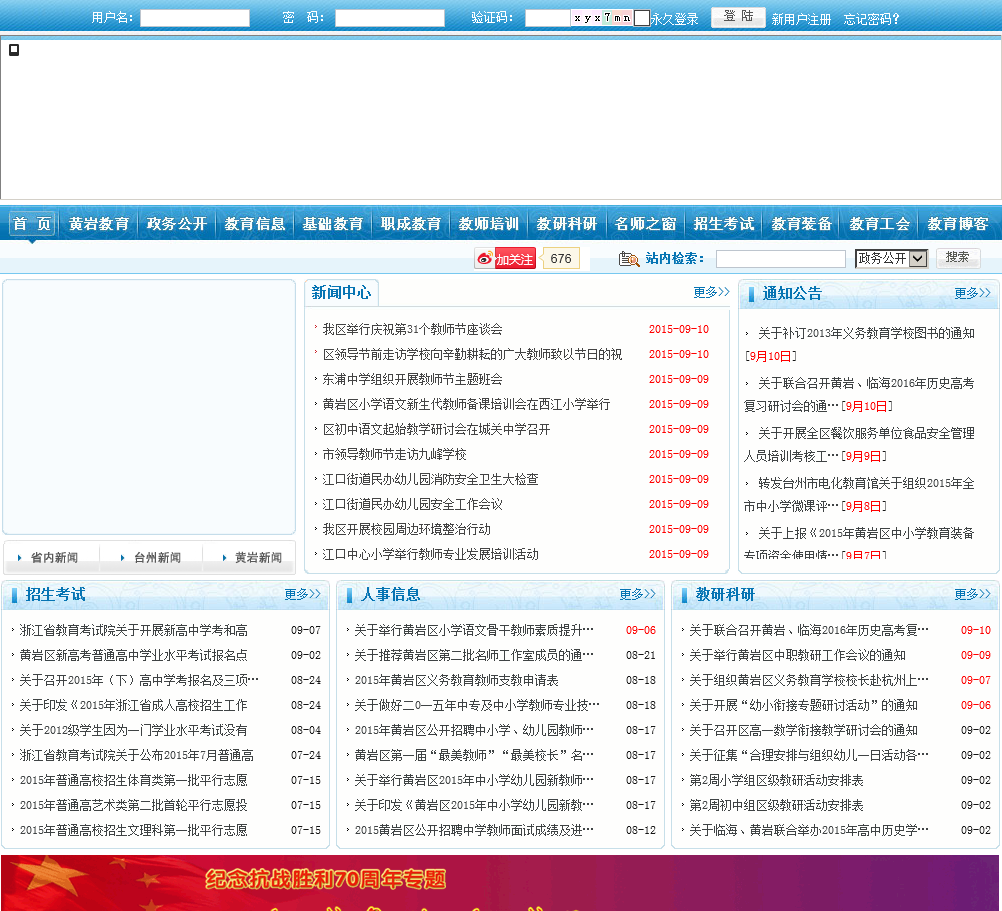Open the 教师培训 menu item
Screen dimensions: 1002x911
coord(489,224)
